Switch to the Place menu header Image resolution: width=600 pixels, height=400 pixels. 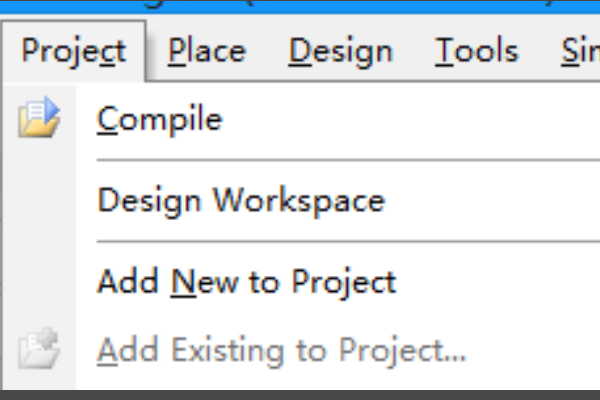207,51
